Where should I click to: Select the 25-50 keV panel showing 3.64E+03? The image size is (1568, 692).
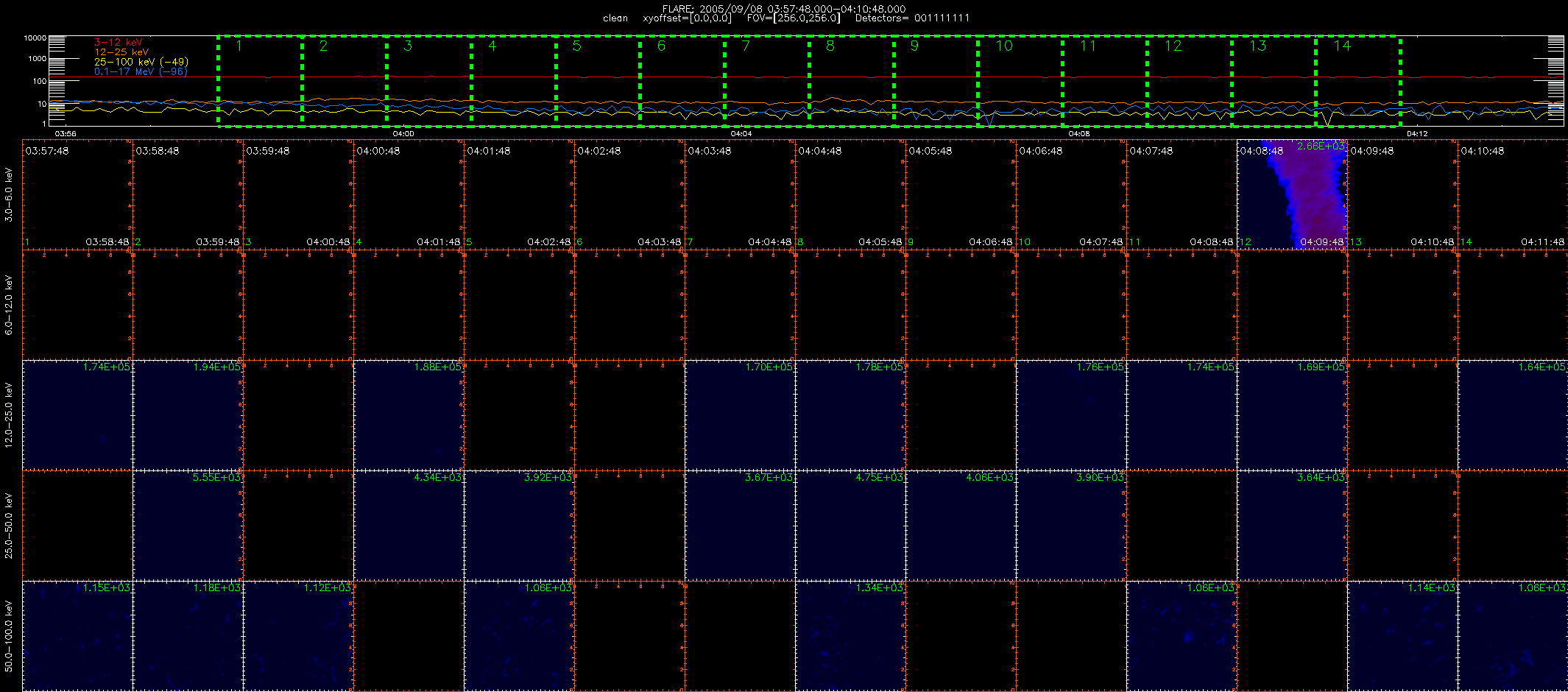point(1292,526)
